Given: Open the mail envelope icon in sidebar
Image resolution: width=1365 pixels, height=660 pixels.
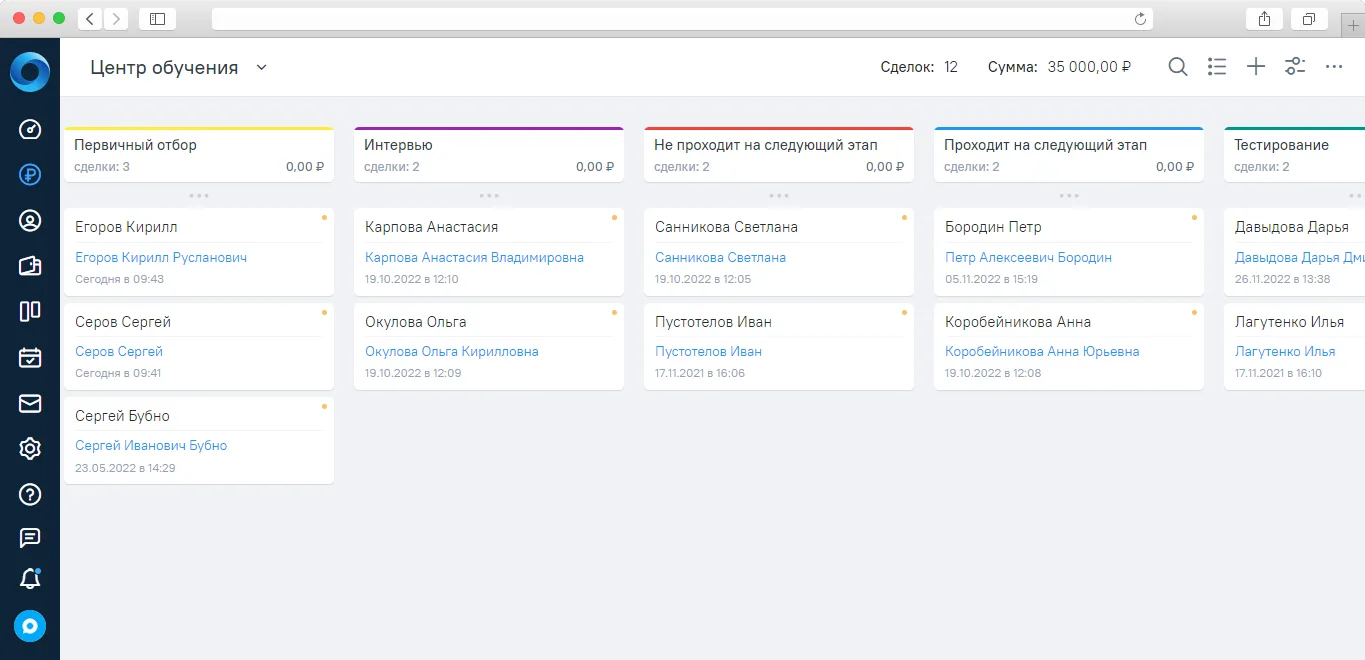Looking at the screenshot, I should [x=30, y=403].
